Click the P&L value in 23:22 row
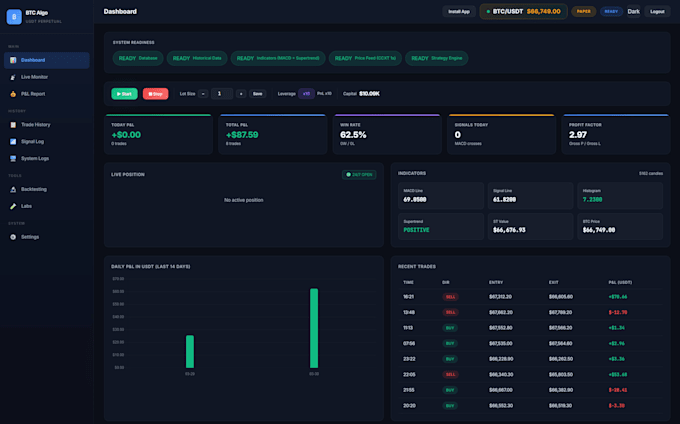Viewport: 680px width, 424px height. pyautogui.click(x=616, y=359)
